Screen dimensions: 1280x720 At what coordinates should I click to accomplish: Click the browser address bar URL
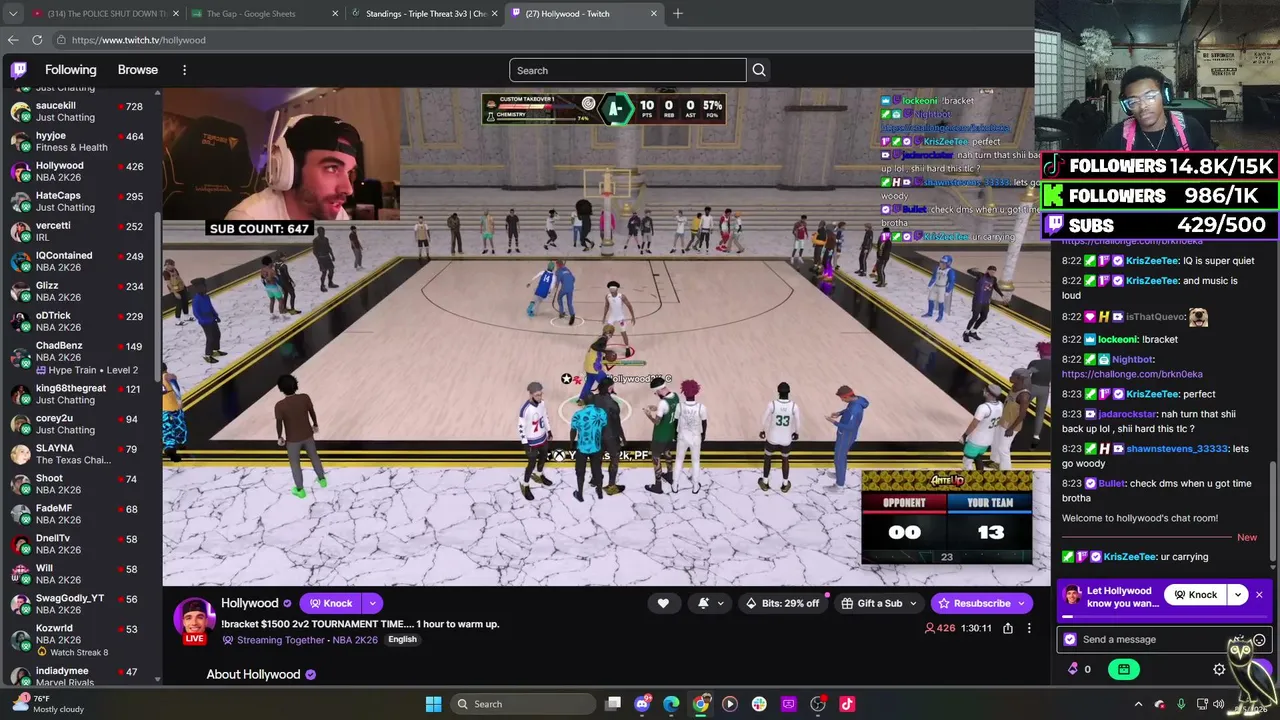(139, 40)
